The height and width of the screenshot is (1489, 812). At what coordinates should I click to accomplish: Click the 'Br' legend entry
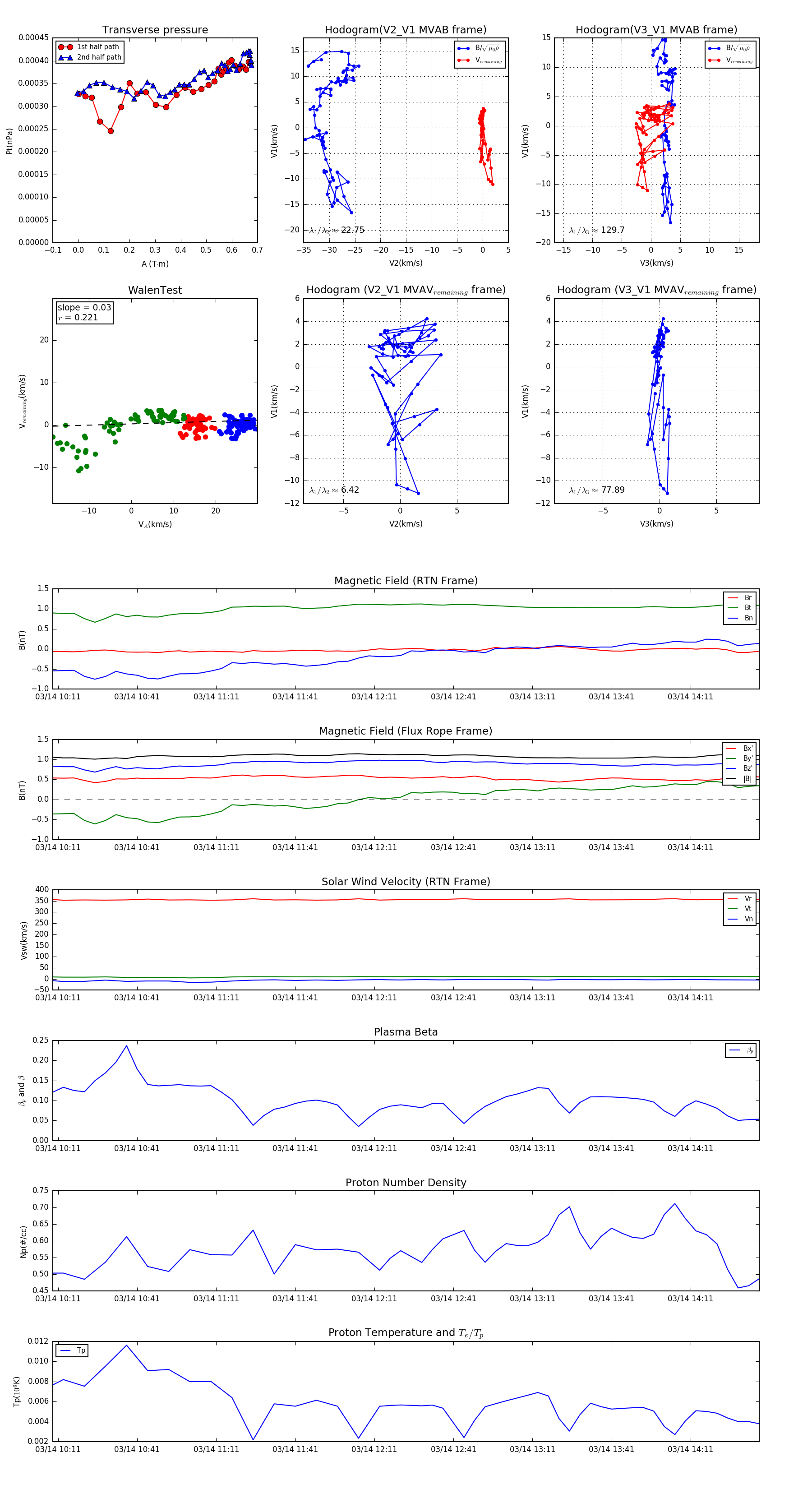click(x=740, y=598)
